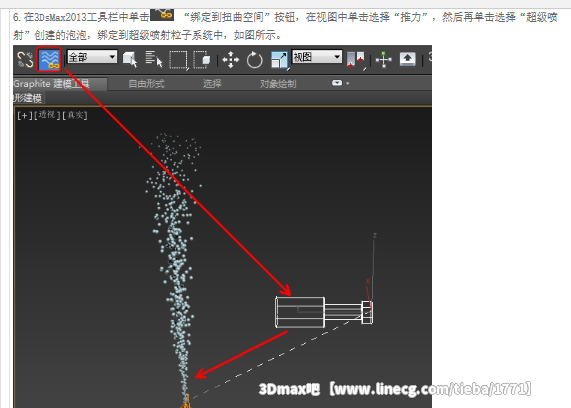Click the inline bind icon in step text

[162, 14]
